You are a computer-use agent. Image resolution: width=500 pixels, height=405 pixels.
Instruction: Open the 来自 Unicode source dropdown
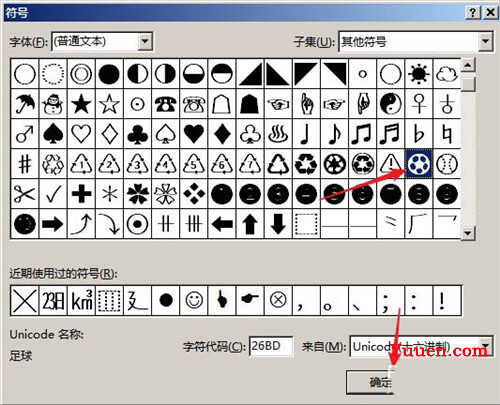pyautogui.click(x=485, y=346)
